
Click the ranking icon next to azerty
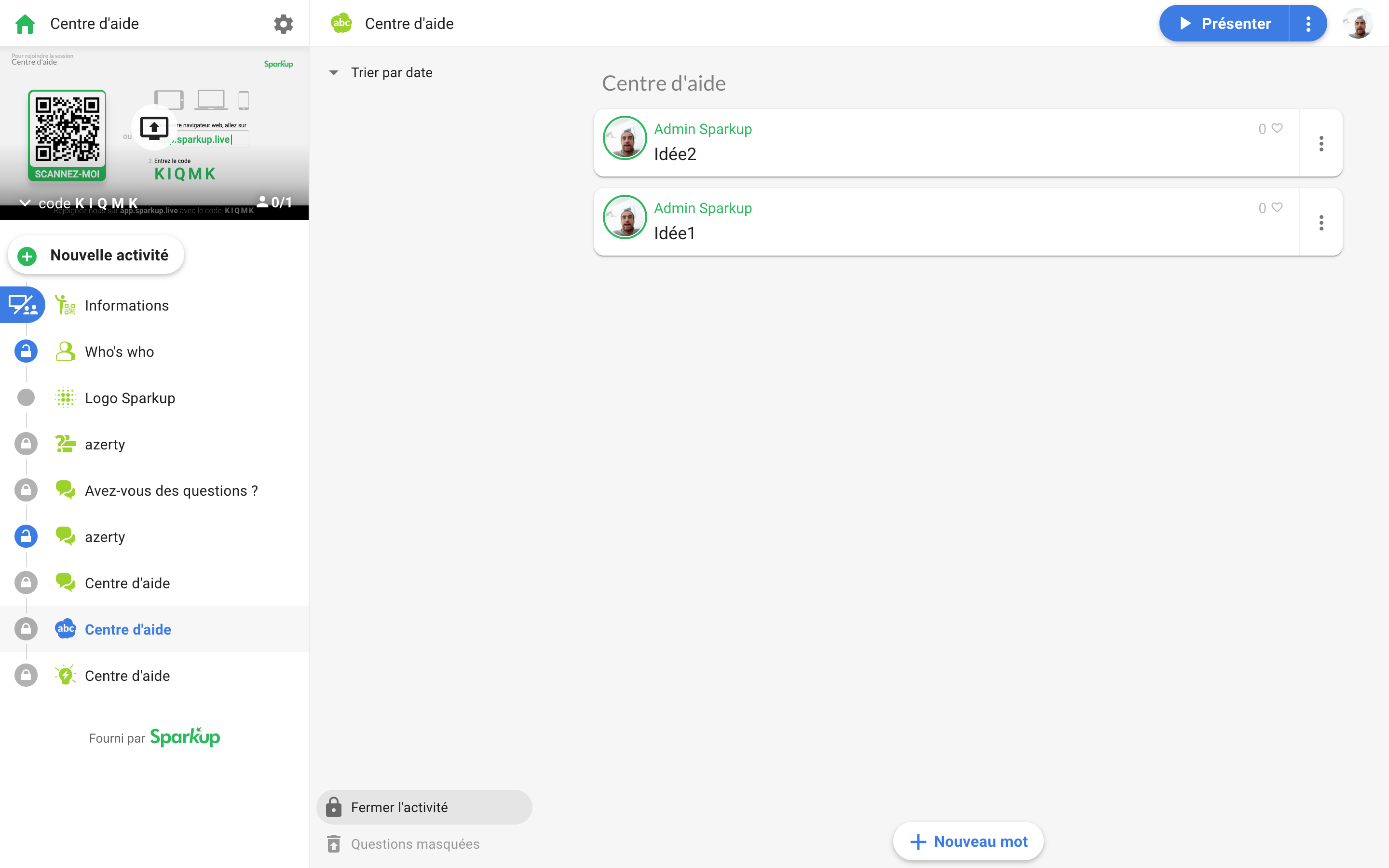66,444
